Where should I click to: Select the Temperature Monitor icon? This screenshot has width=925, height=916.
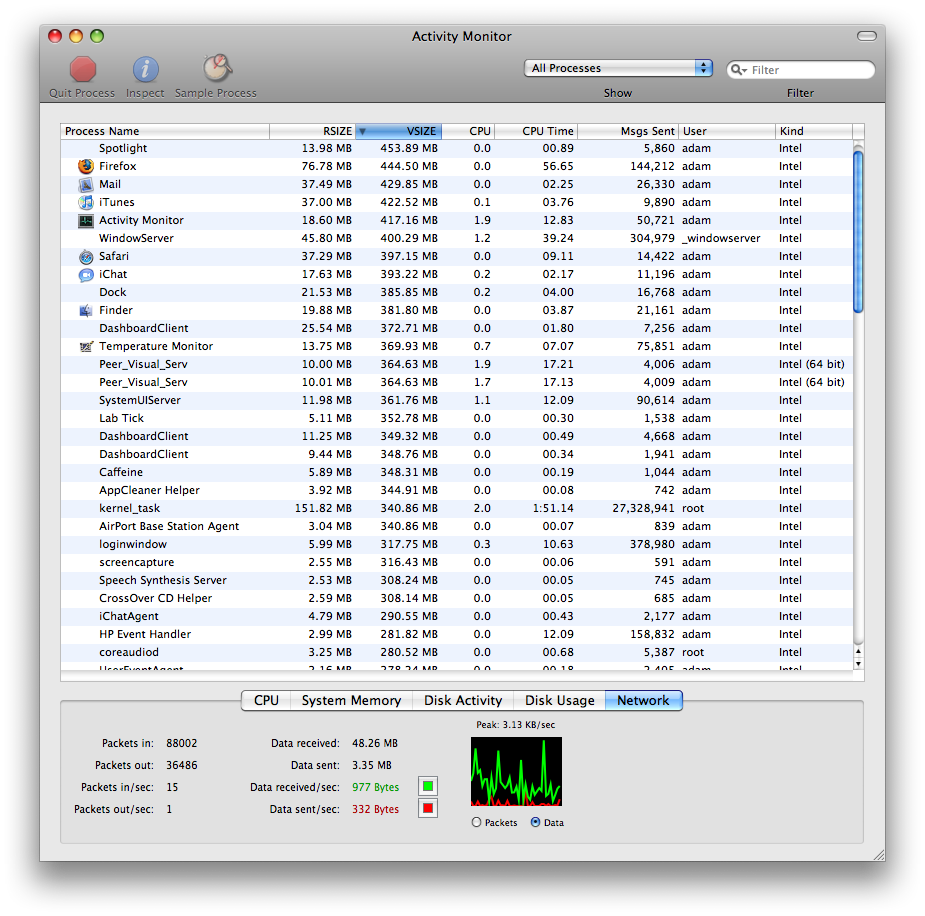coord(86,346)
